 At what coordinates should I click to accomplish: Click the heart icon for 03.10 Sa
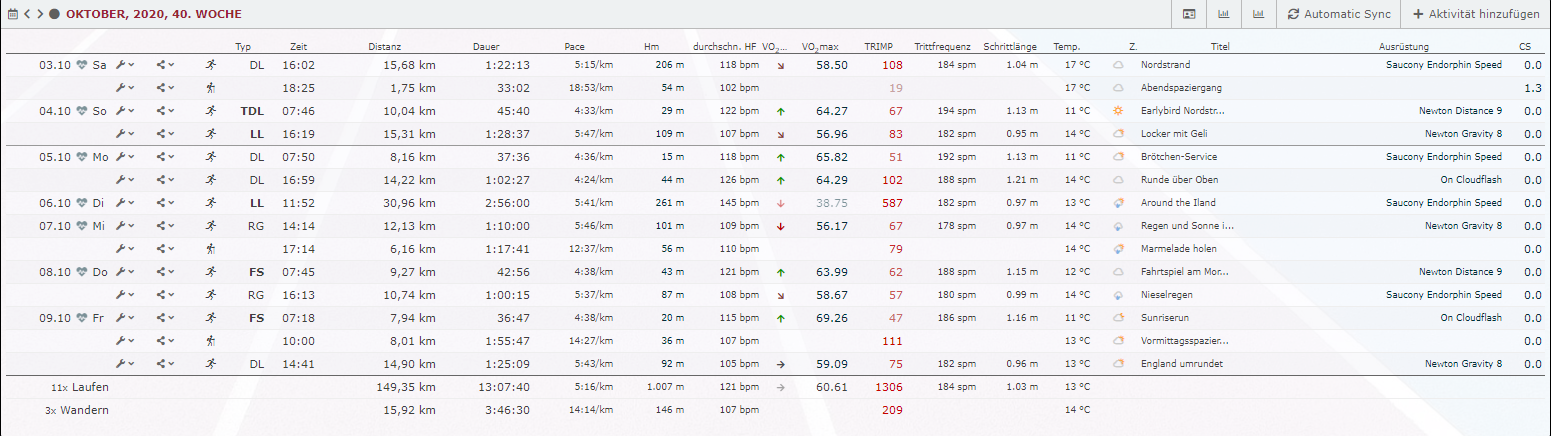point(83,65)
